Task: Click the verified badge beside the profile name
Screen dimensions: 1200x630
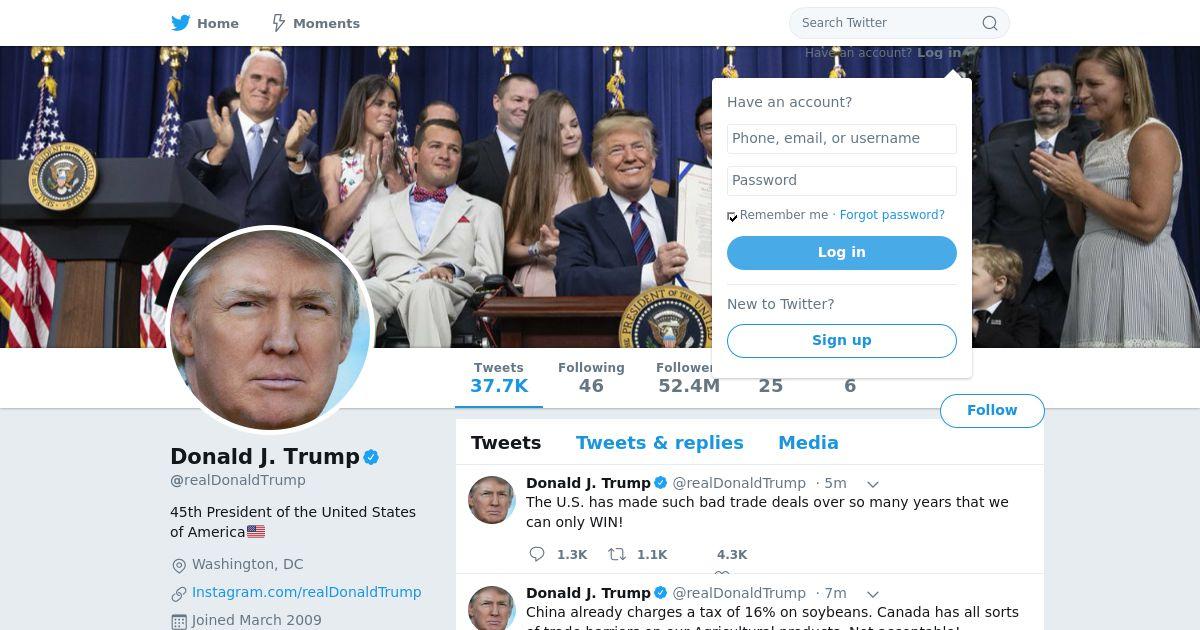Action: 371,457
